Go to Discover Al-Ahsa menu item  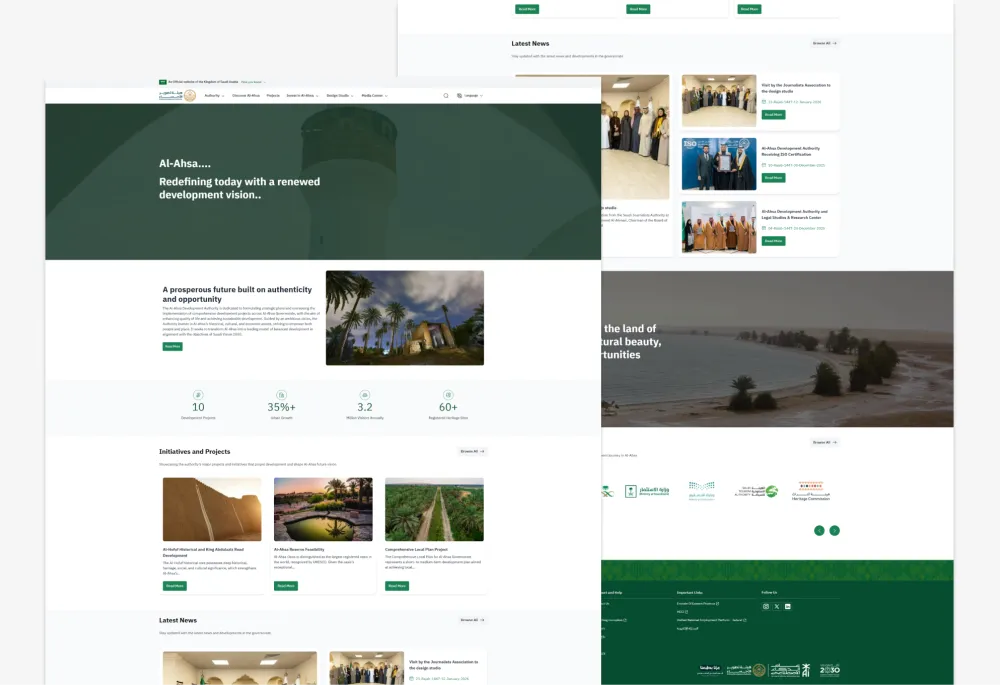(246, 96)
